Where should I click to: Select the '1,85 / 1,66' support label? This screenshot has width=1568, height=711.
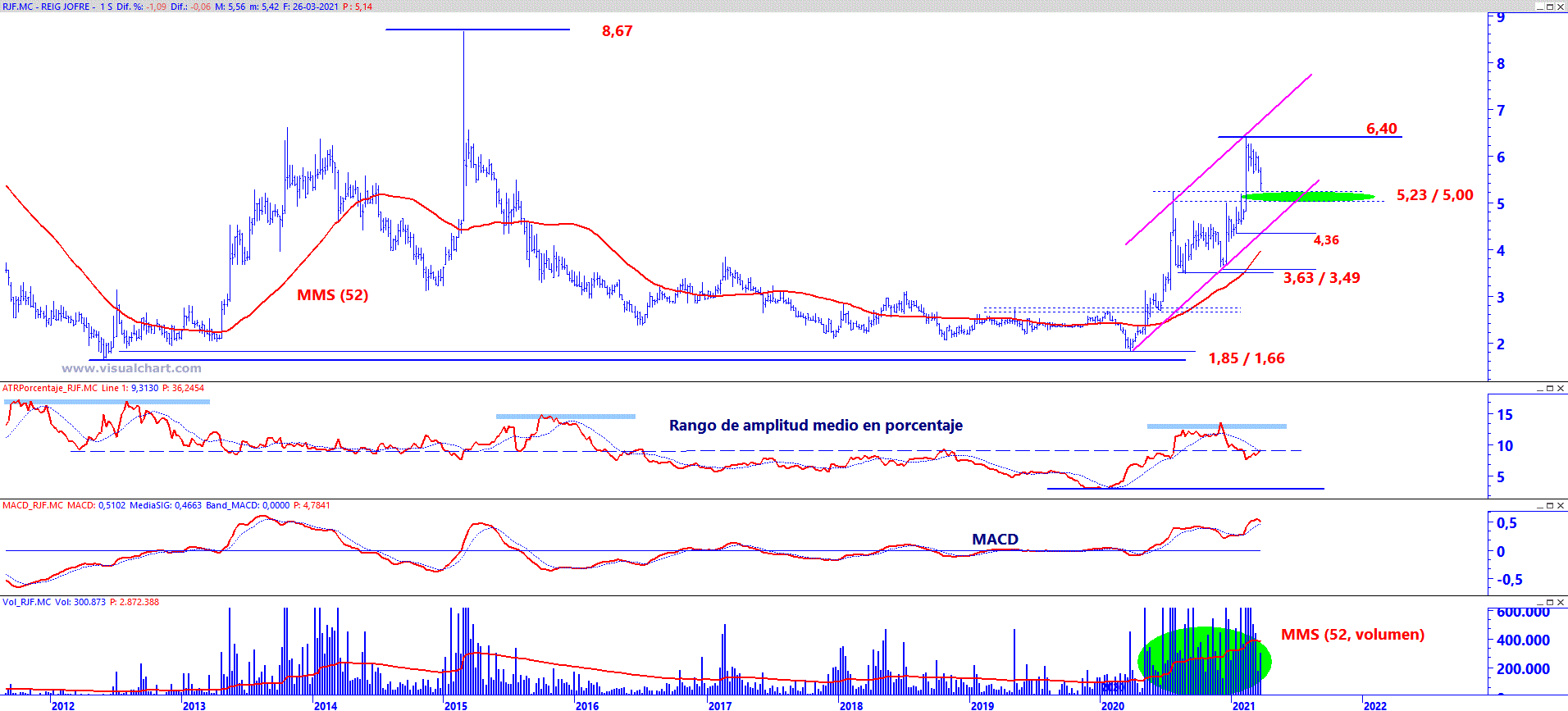[x=1247, y=358]
